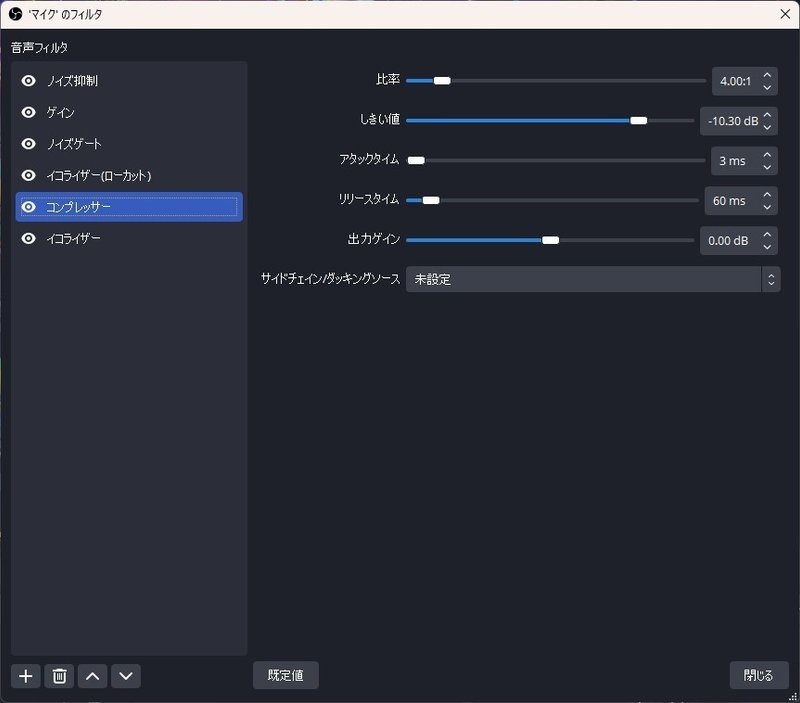This screenshot has height=703, width=800.
Task: Increase 出力ゲイン with up arrow
Action: 767,234
